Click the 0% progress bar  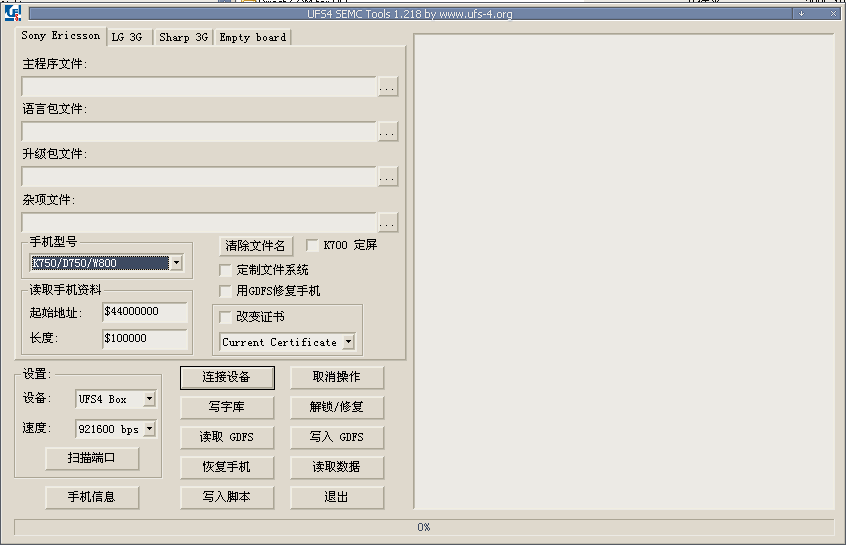point(423,527)
